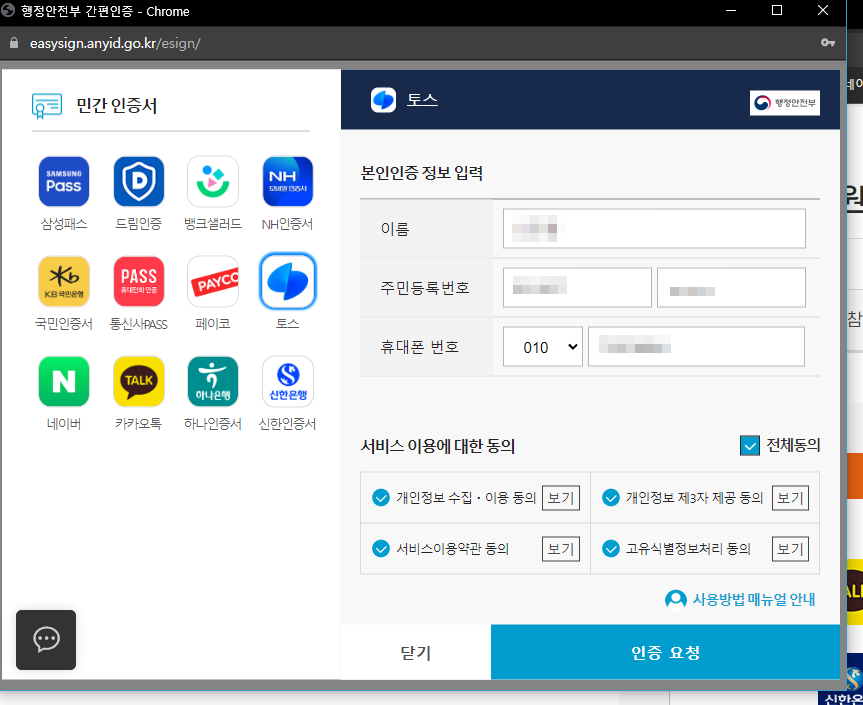Select the KB 국민인증서 icon
Image resolution: width=863 pixels, height=705 pixels.
63,281
